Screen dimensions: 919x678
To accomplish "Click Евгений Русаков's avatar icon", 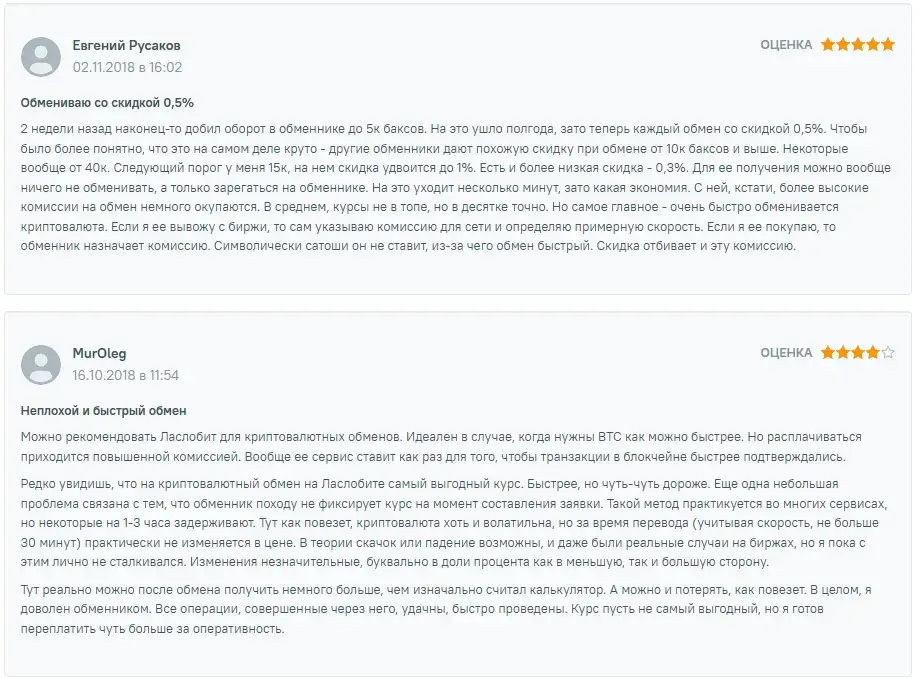I will (41, 57).
